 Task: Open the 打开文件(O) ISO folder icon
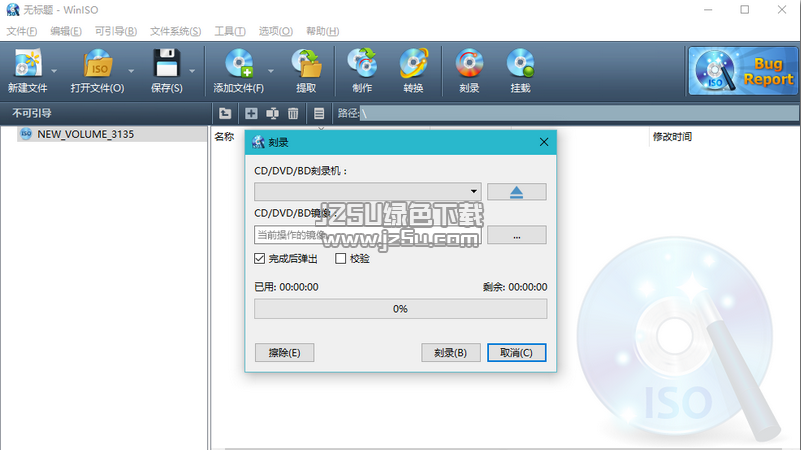tap(97, 63)
